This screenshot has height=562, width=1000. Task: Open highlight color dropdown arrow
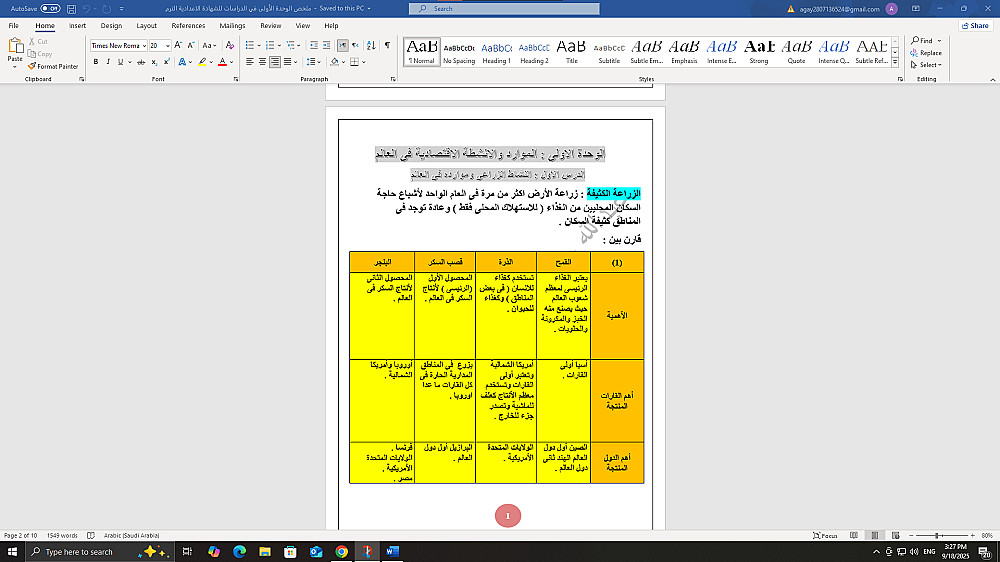211,62
